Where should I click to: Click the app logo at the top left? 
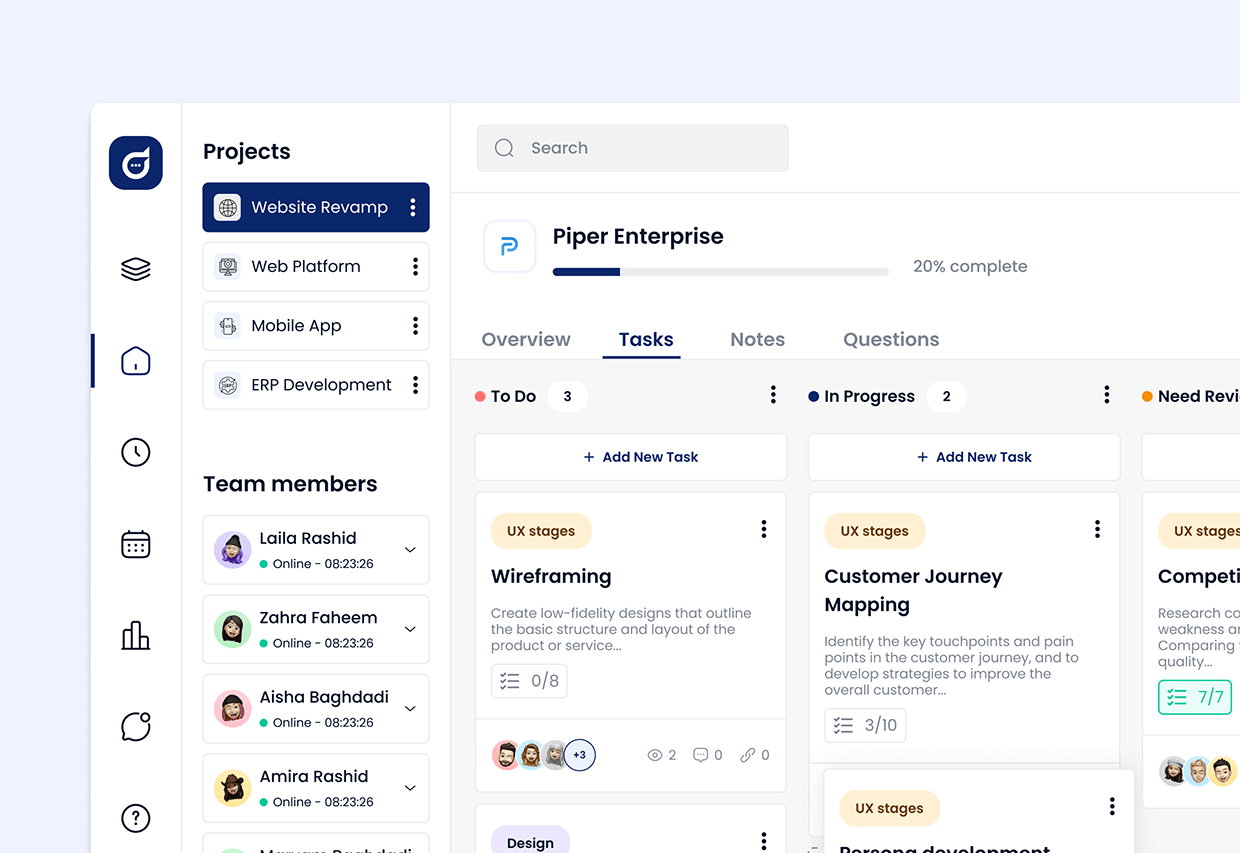click(135, 162)
